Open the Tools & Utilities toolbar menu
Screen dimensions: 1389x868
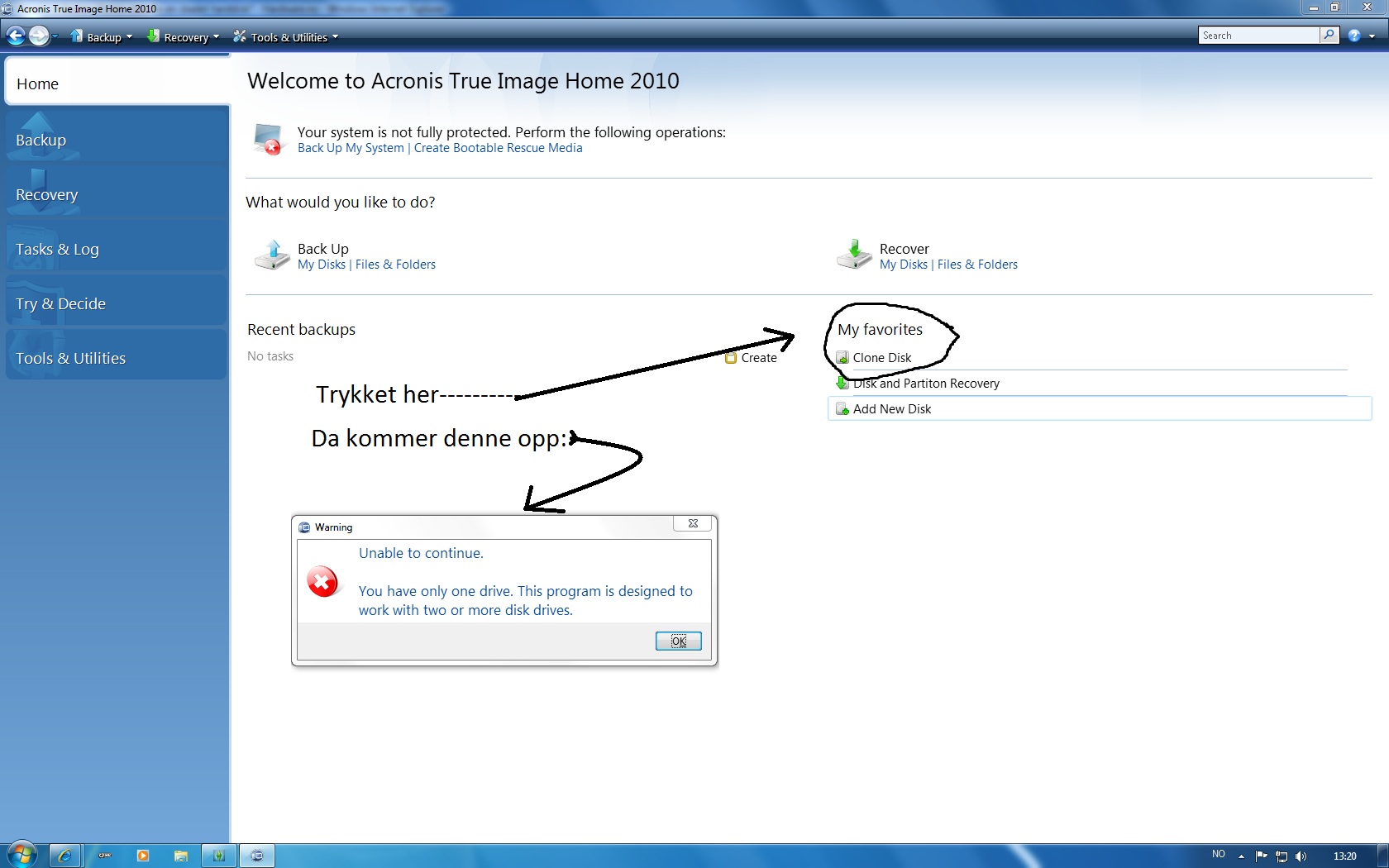(285, 36)
